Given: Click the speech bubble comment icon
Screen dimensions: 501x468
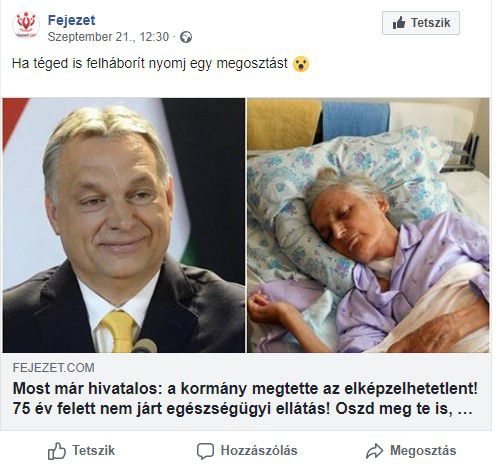Looking at the screenshot, I should (x=205, y=451).
